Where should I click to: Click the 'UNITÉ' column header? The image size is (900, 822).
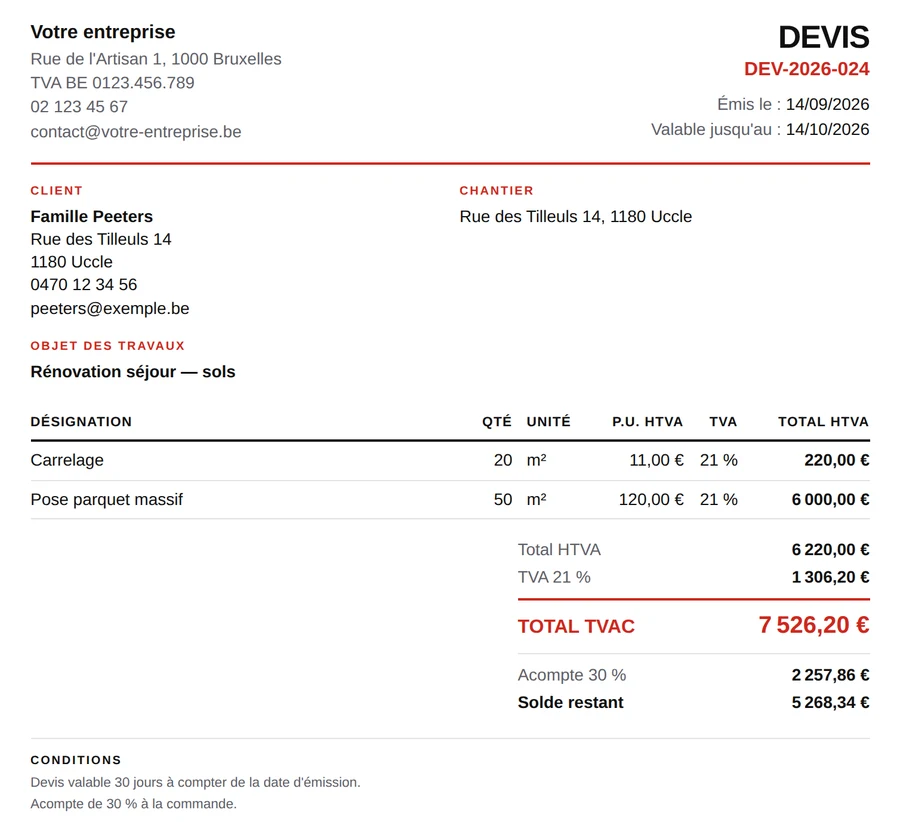tap(549, 422)
